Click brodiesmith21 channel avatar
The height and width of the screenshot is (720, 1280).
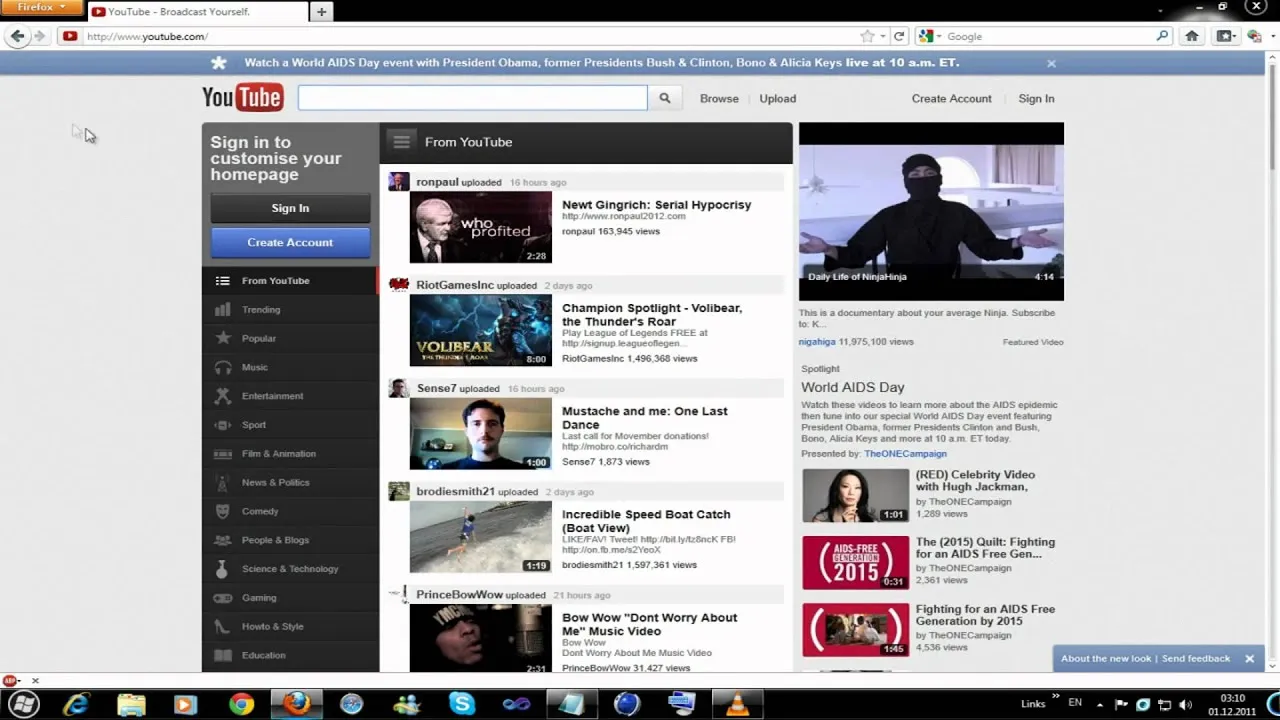(399, 491)
